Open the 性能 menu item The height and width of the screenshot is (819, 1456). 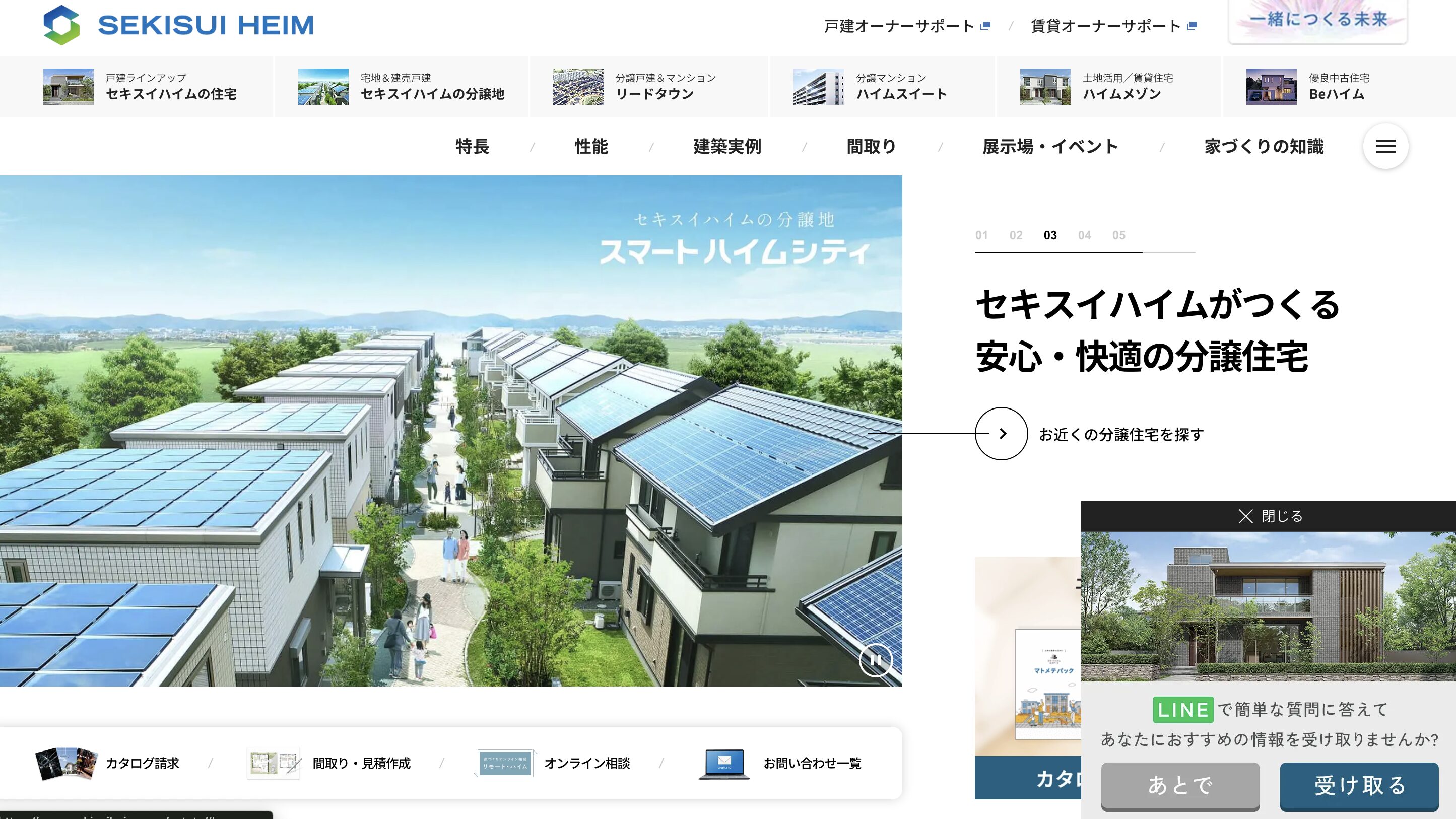591,147
